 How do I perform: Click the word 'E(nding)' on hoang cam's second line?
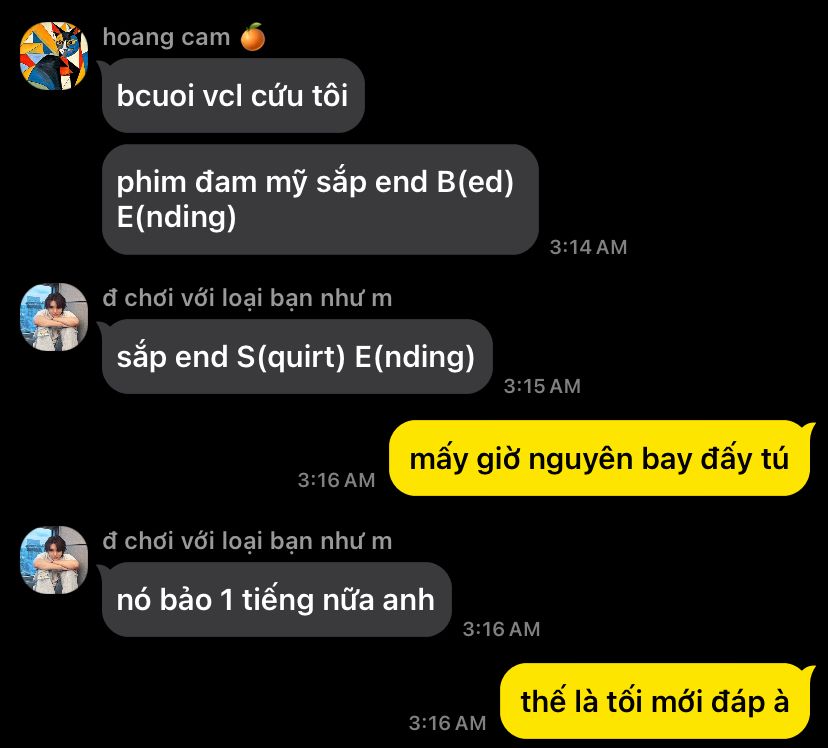click(176, 217)
